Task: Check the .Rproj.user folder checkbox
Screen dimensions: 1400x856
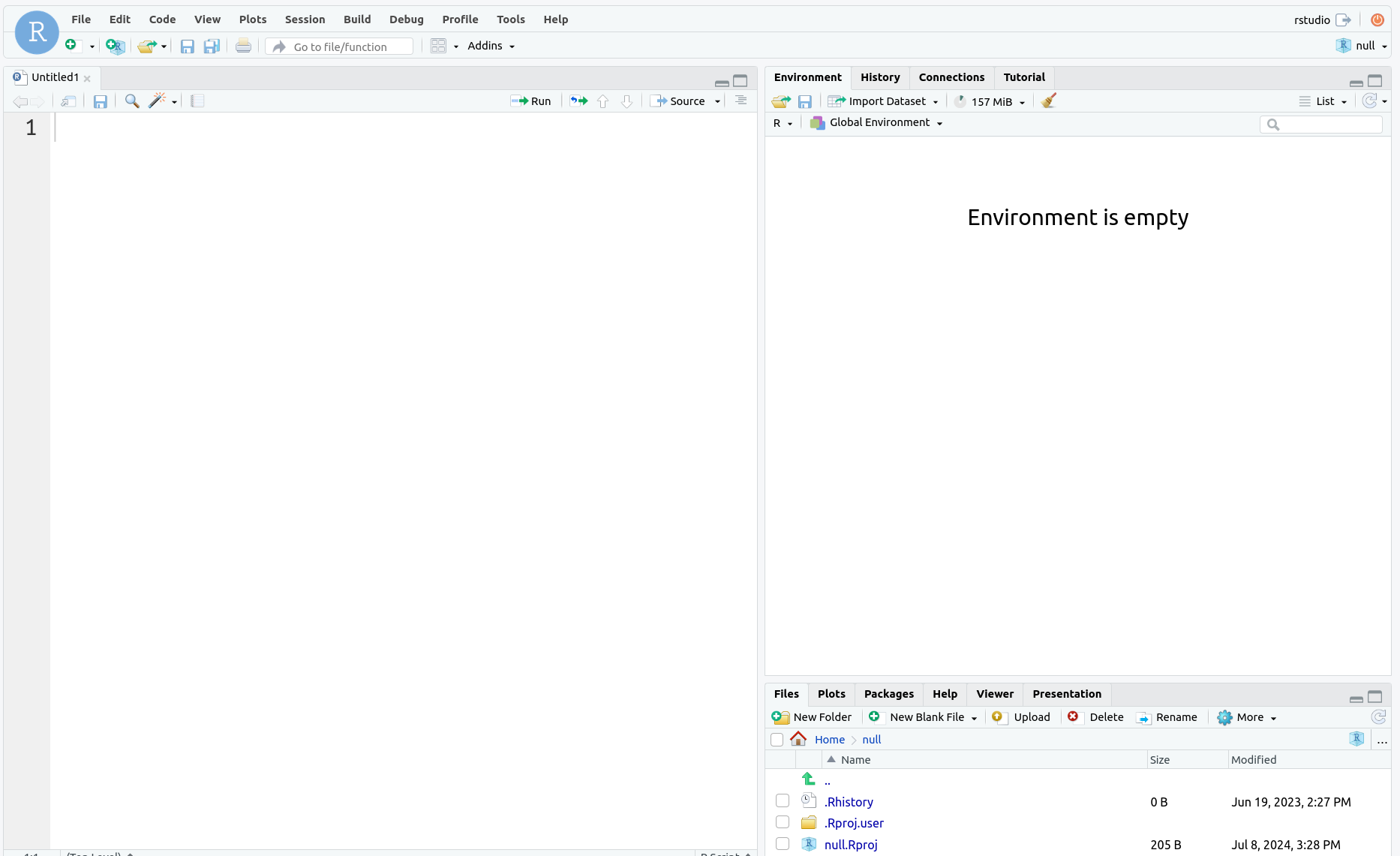Action: tap(783, 822)
